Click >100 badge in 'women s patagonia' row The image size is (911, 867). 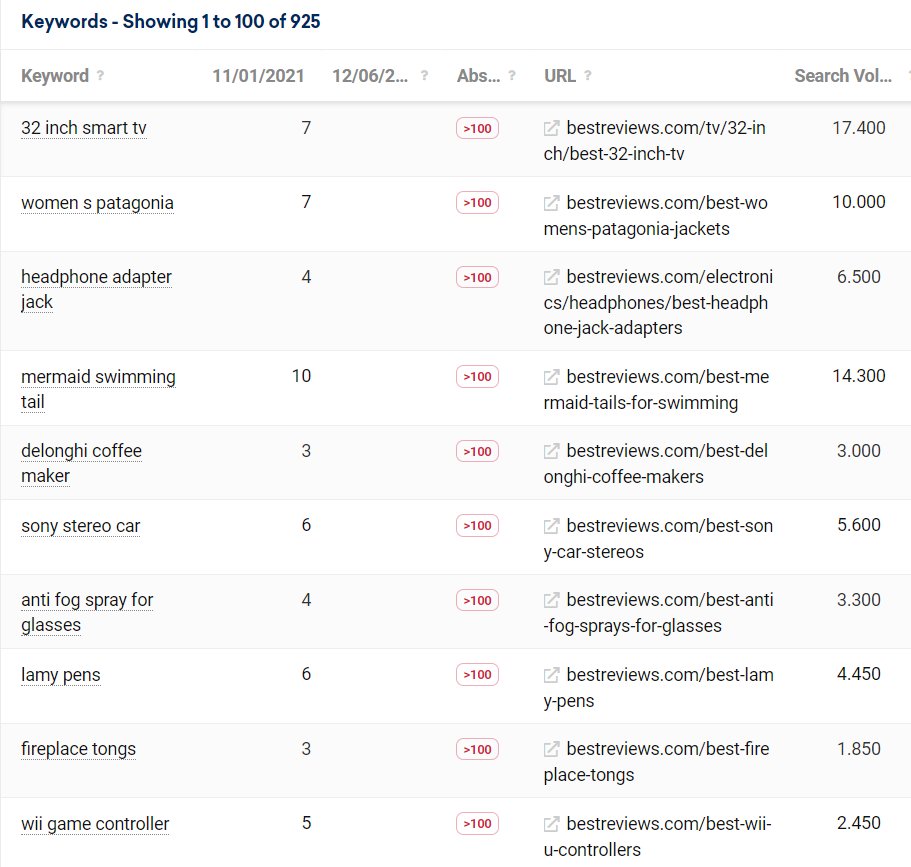(x=478, y=203)
